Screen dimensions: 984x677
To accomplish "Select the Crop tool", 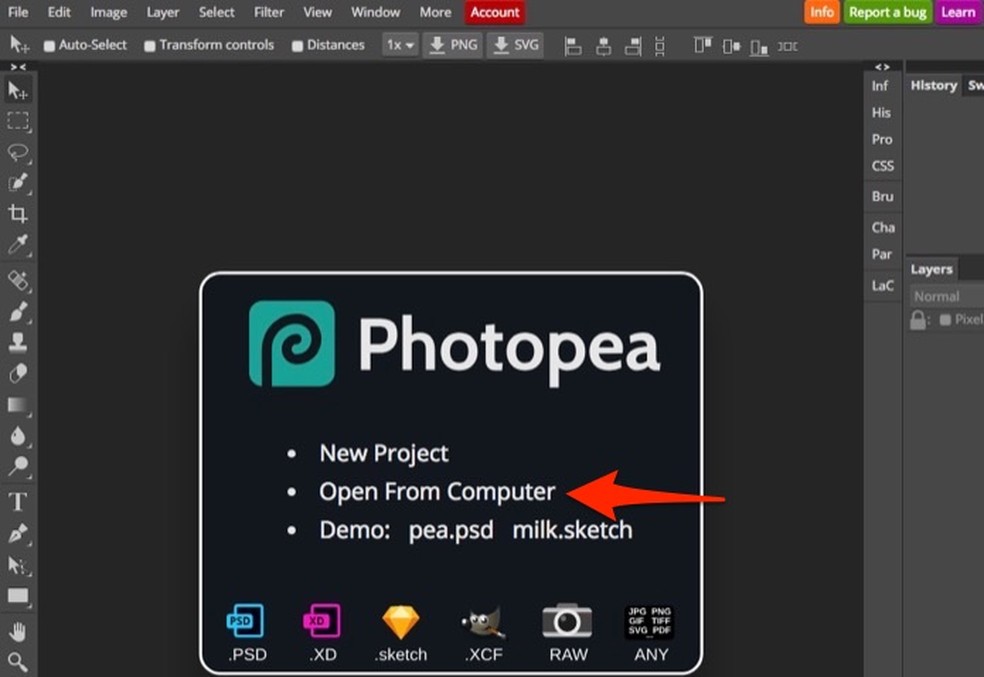I will (17, 213).
